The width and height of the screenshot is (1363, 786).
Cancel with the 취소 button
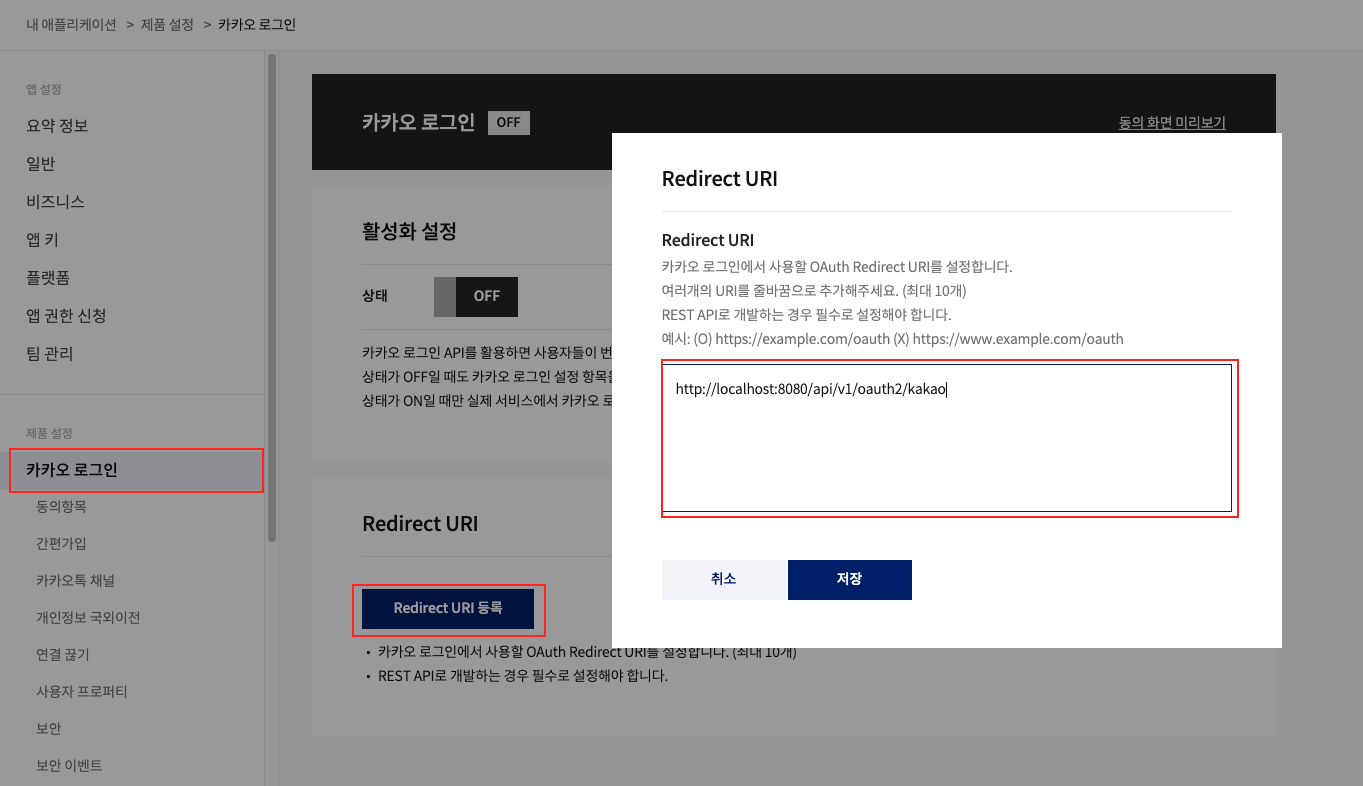724,580
